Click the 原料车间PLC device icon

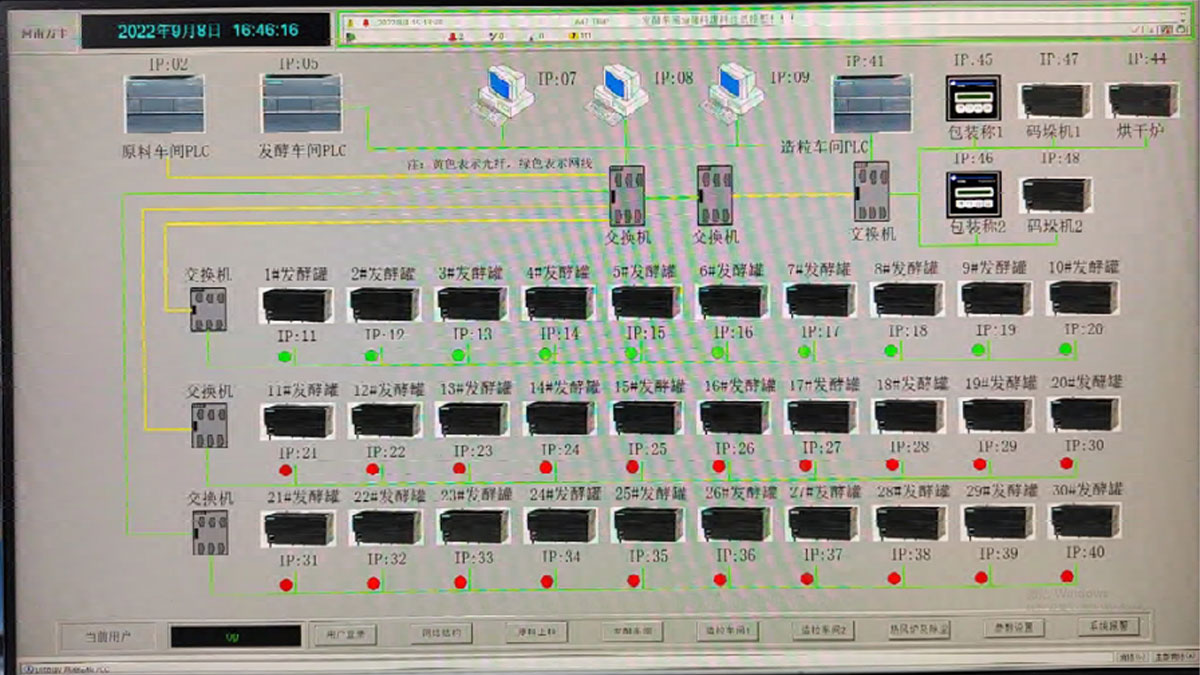[164, 104]
